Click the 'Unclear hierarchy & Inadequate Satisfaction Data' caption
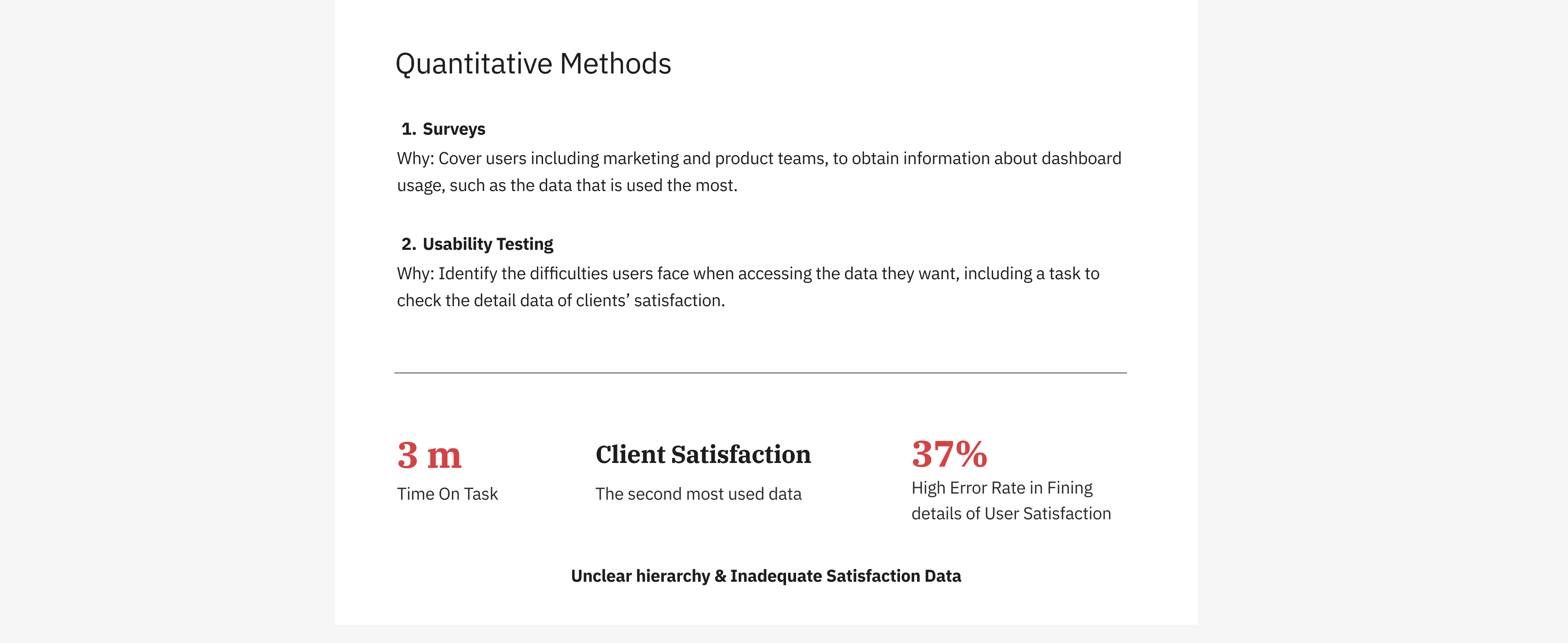The width and height of the screenshot is (1568, 643). pyautogui.click(x=766, y=576)
